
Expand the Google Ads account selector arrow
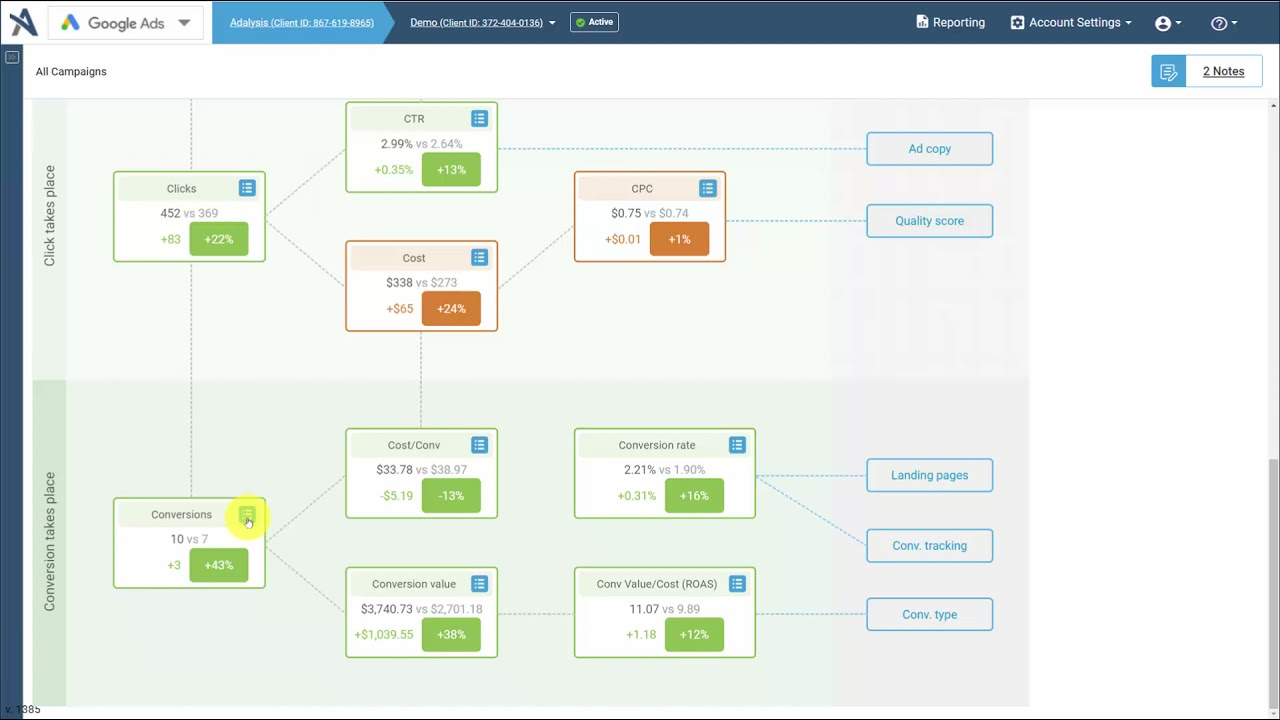(x=183, y=22)
